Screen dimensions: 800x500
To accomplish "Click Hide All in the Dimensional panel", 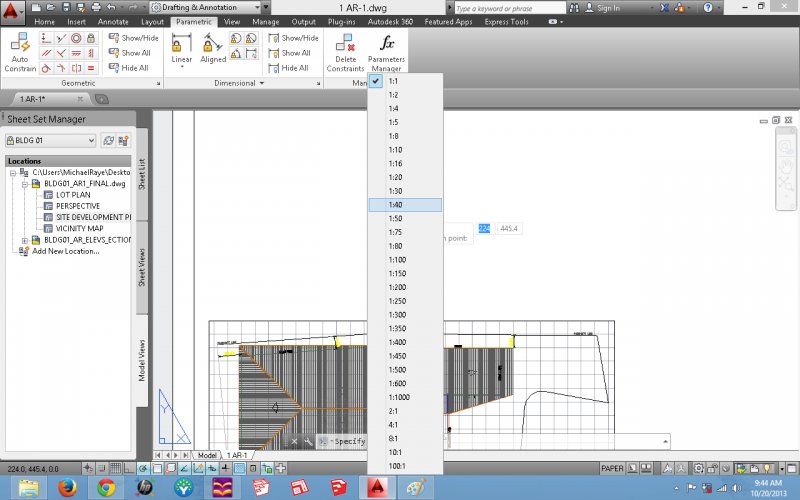I will [x=294, y=68].
